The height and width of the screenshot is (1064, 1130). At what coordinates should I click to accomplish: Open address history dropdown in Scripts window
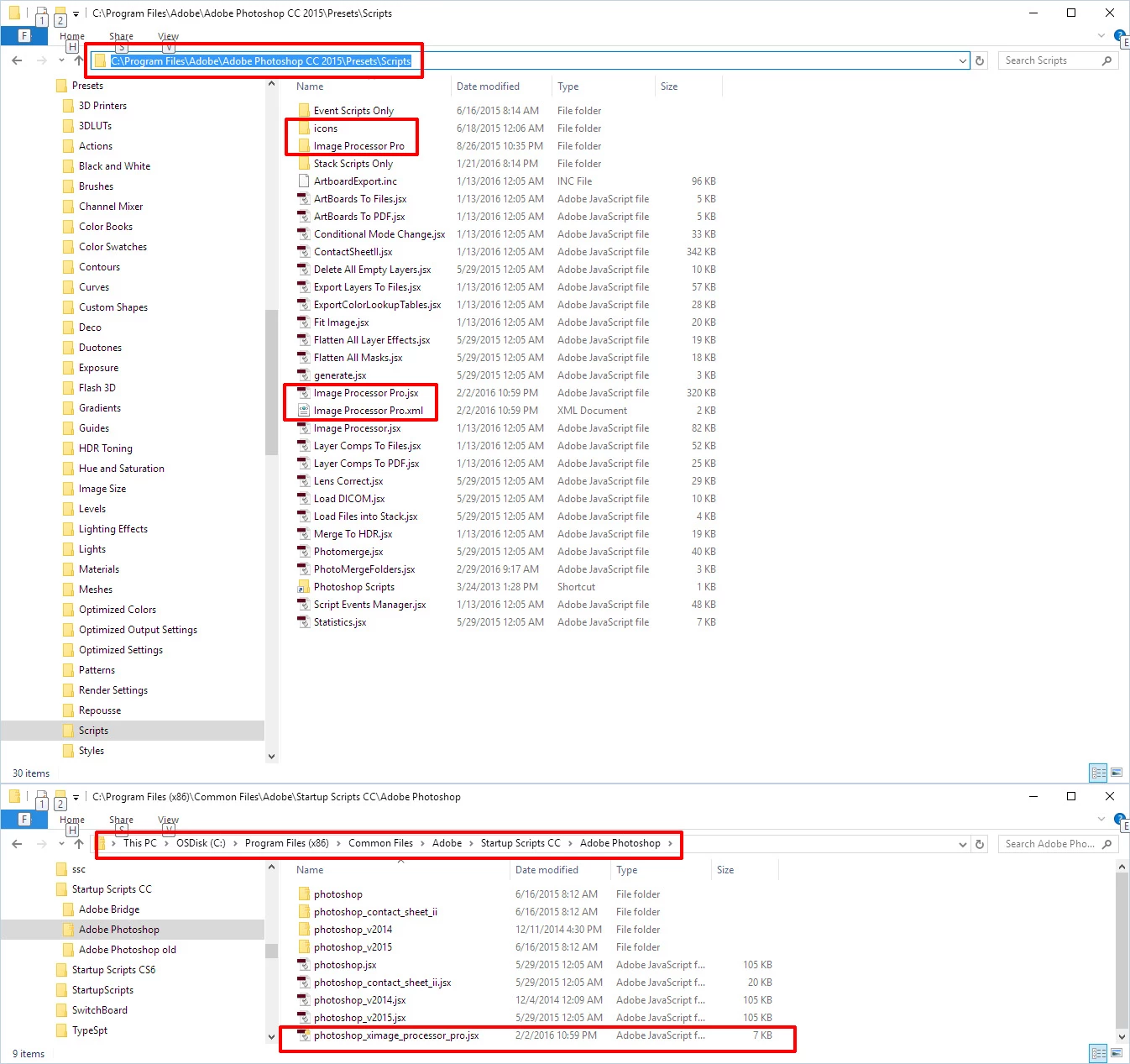click(963, 60)
